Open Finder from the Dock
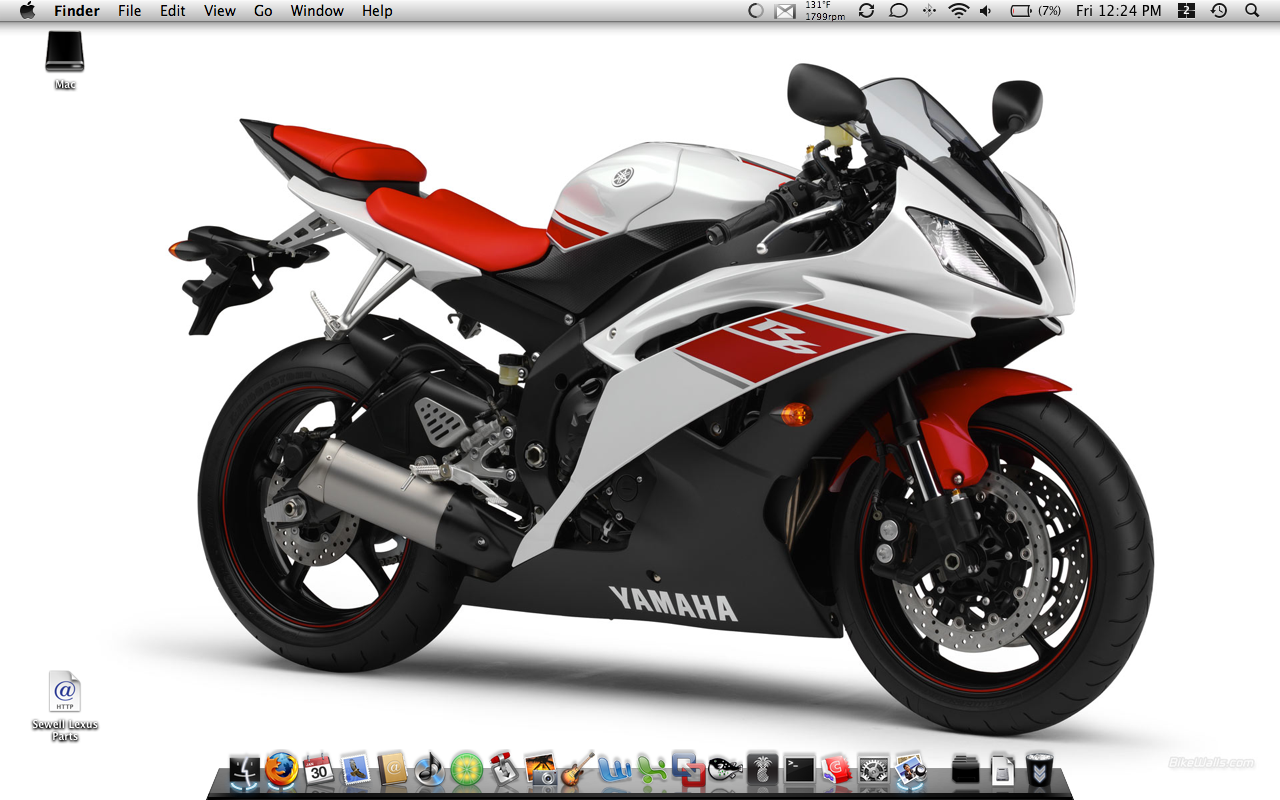1280x800 pixels. tap(245, 769)
